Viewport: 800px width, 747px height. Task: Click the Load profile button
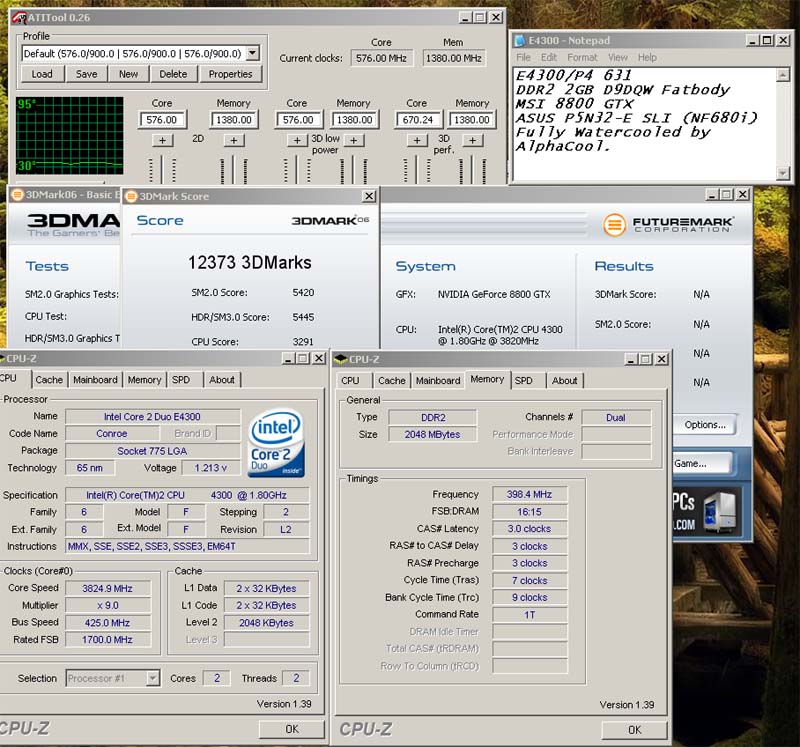point(42,74)
